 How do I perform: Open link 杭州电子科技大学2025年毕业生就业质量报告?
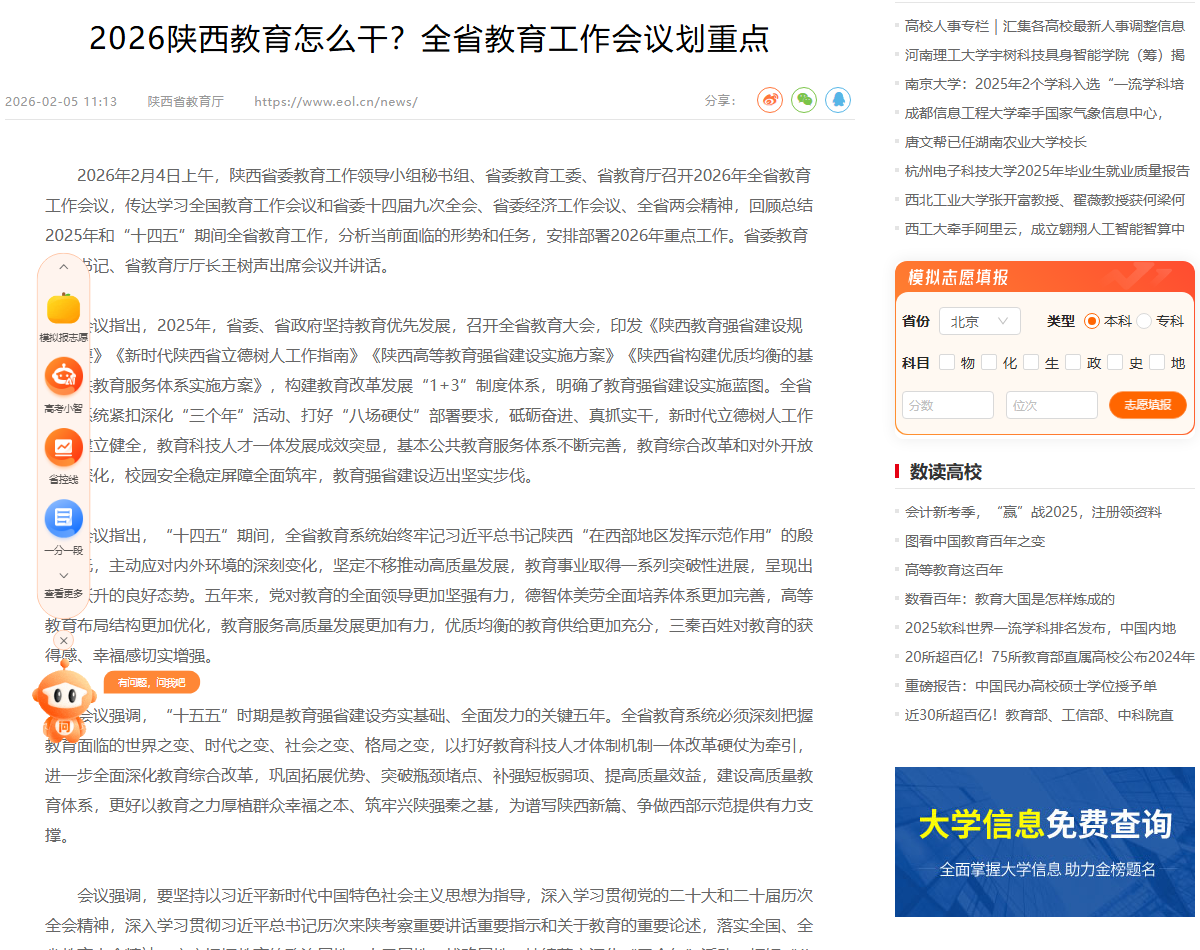coord(1047,171)
